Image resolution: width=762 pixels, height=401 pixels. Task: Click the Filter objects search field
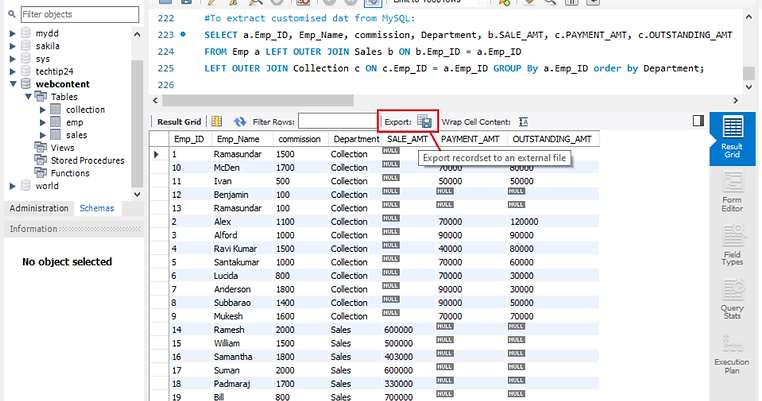80,14
